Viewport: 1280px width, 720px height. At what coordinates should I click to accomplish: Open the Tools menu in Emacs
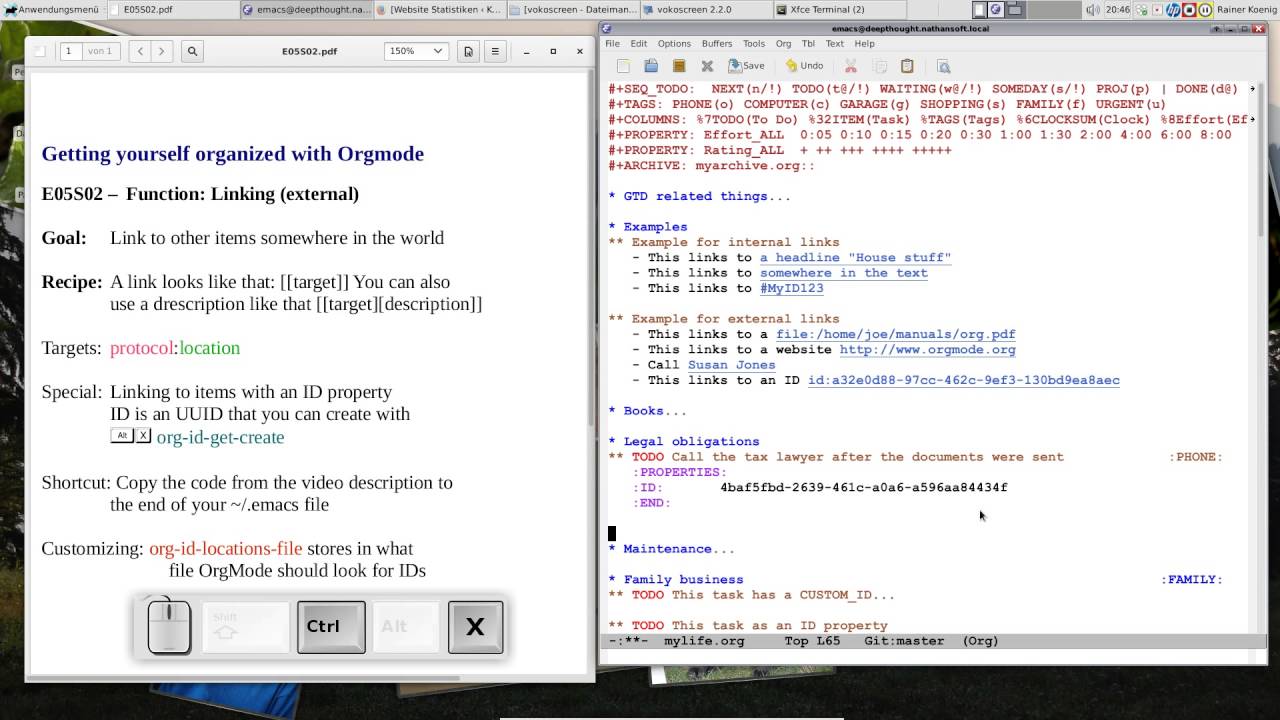[x=754, y=44]
